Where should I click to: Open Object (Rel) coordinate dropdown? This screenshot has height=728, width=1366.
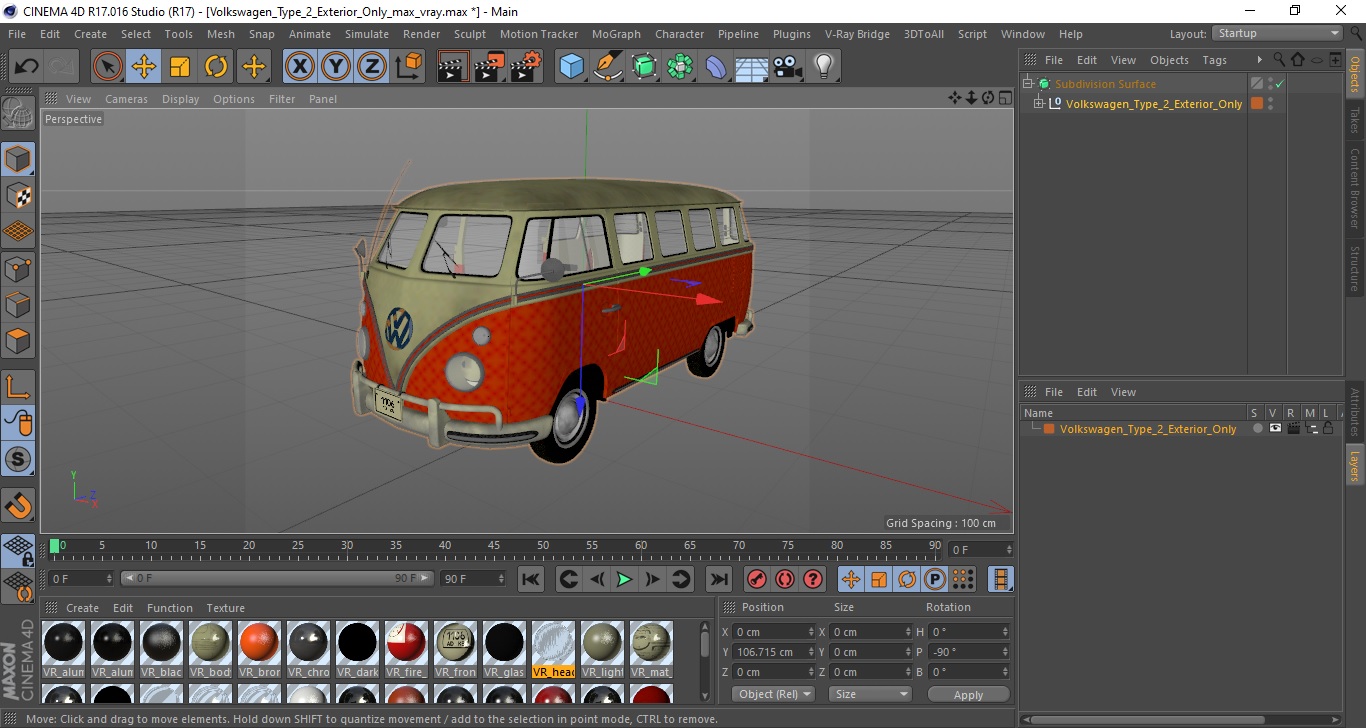coord(773,694)
